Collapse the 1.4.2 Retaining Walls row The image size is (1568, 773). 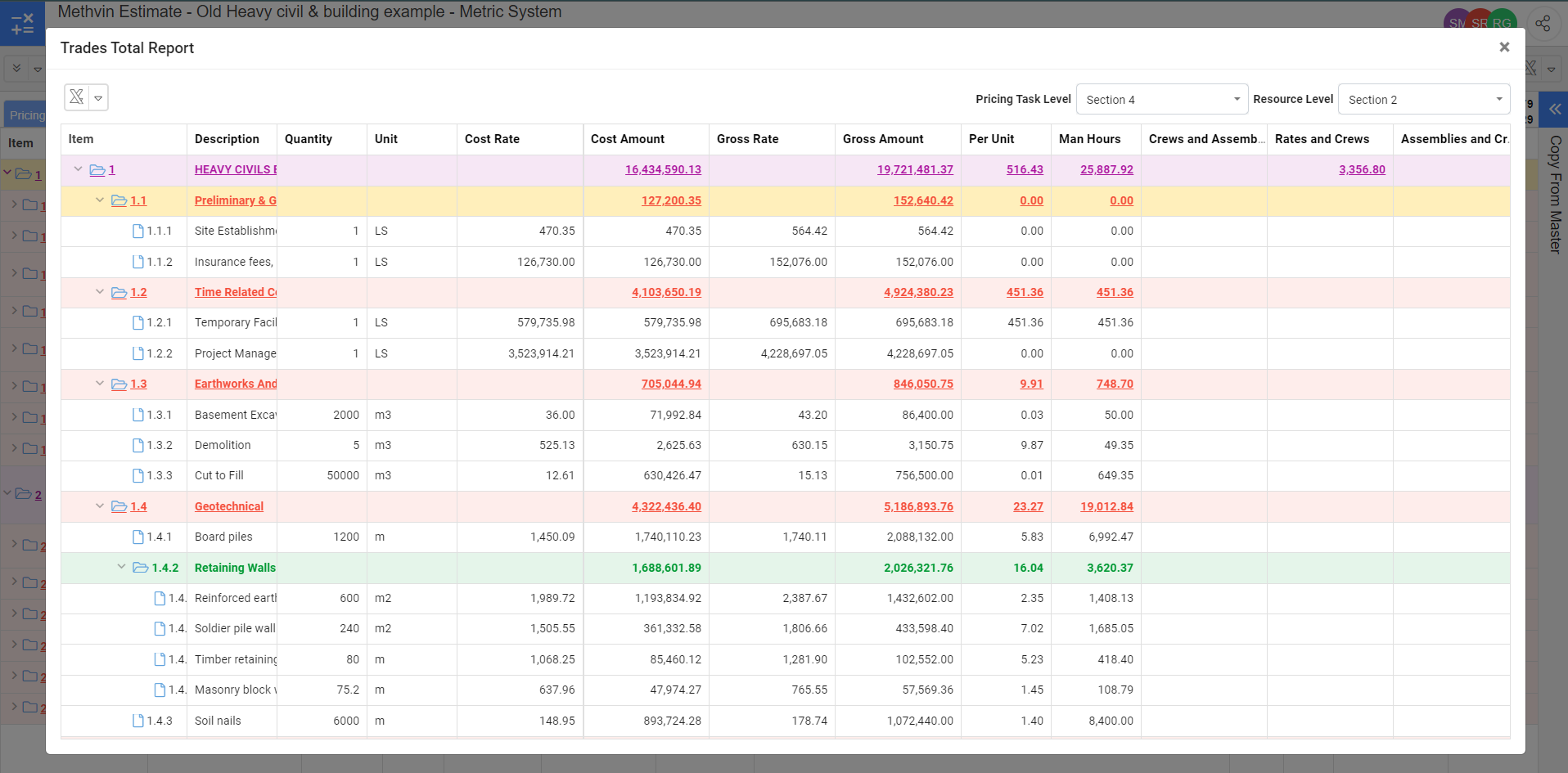[x=121, y=567]
